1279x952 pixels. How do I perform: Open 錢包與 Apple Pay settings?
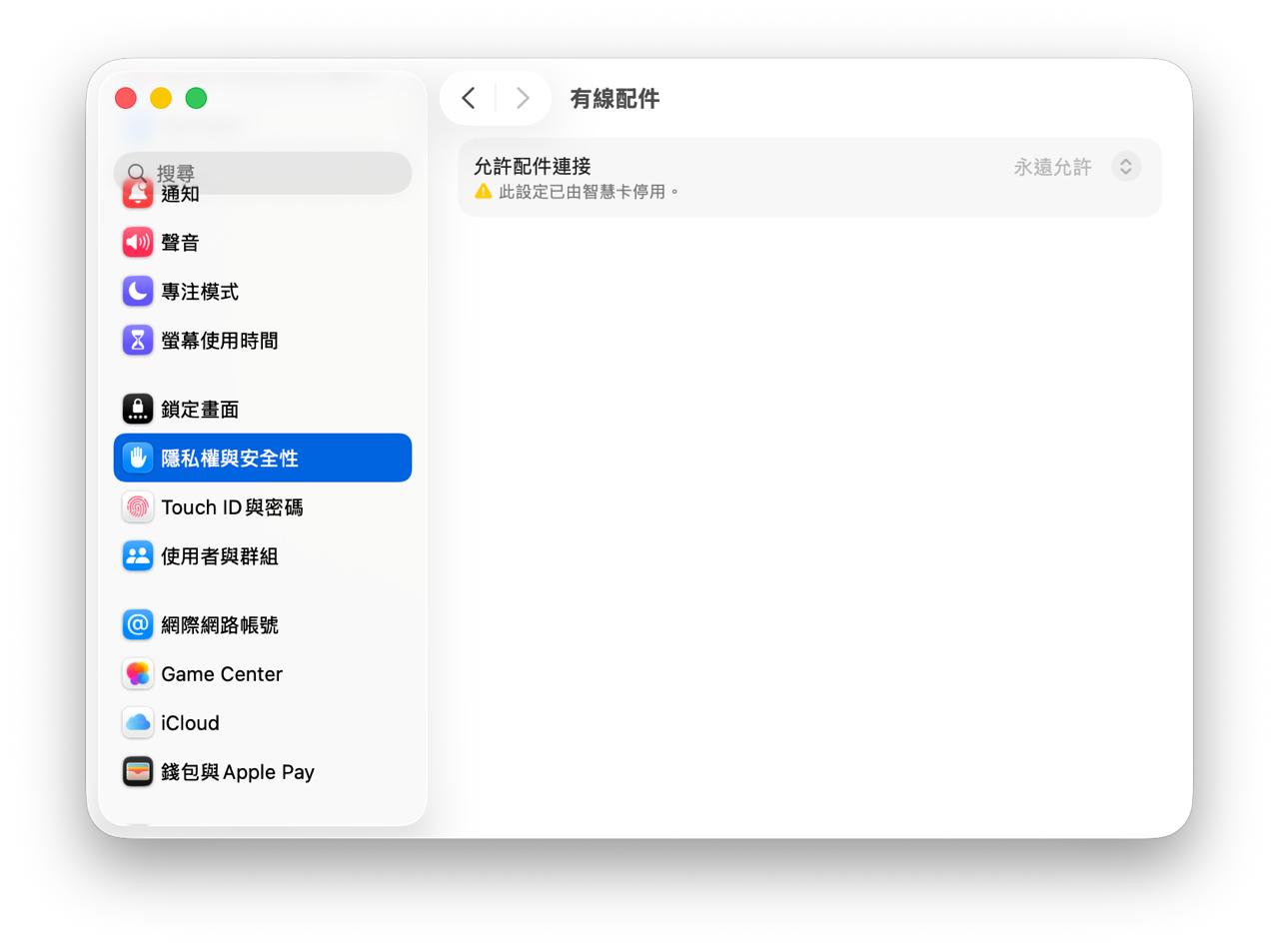tap(263, 771)
